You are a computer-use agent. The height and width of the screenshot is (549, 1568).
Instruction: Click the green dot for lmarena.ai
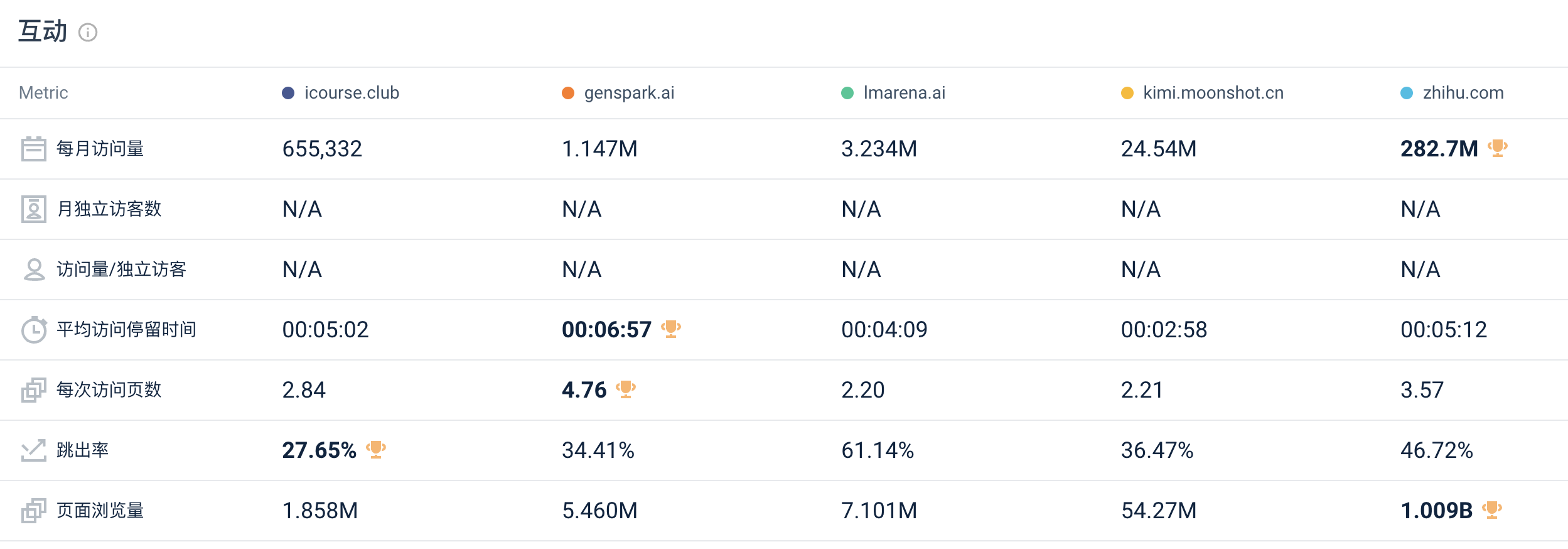tap(847, 93)
